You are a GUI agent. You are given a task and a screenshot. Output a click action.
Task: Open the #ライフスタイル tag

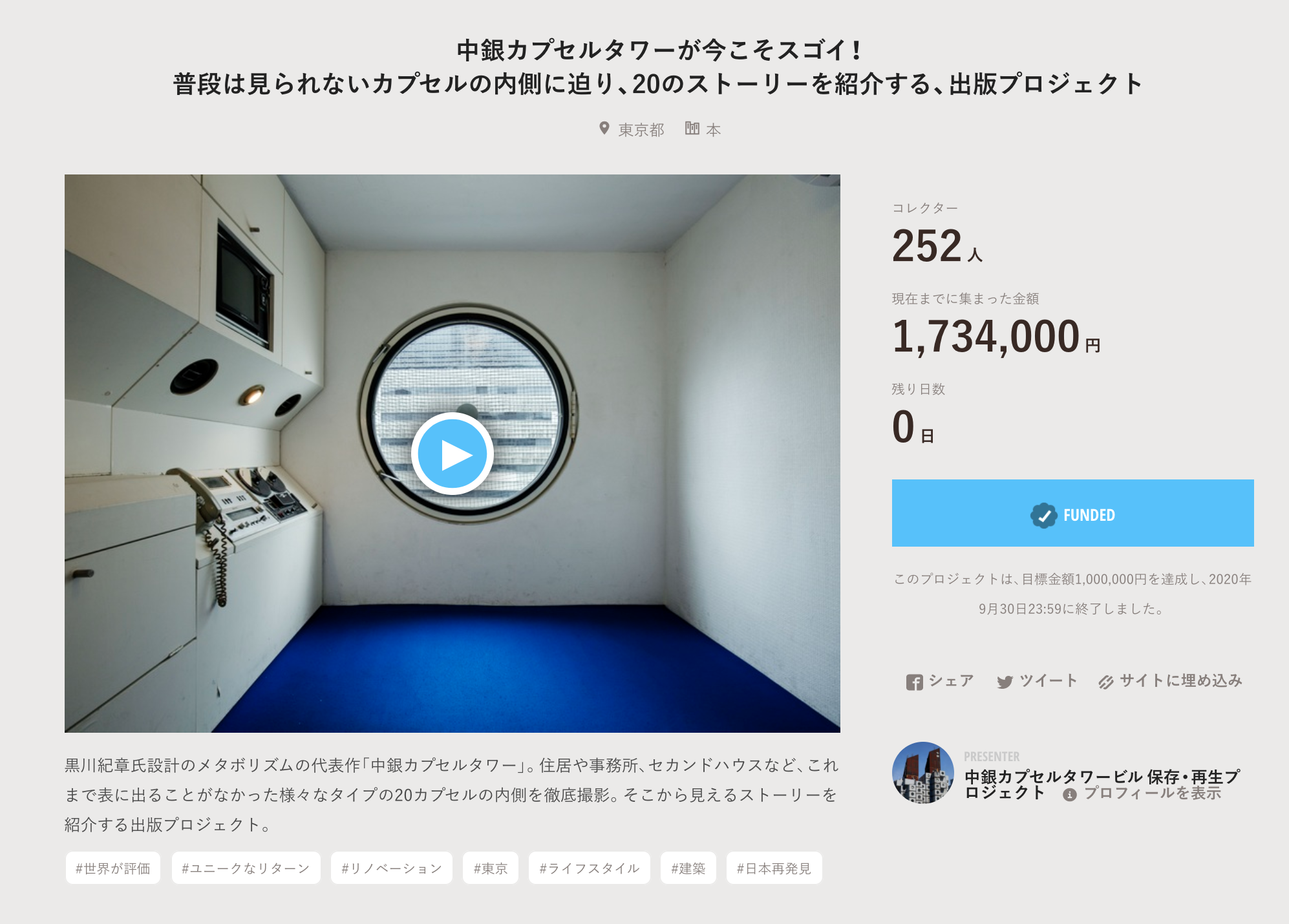[x=590, y=868]
